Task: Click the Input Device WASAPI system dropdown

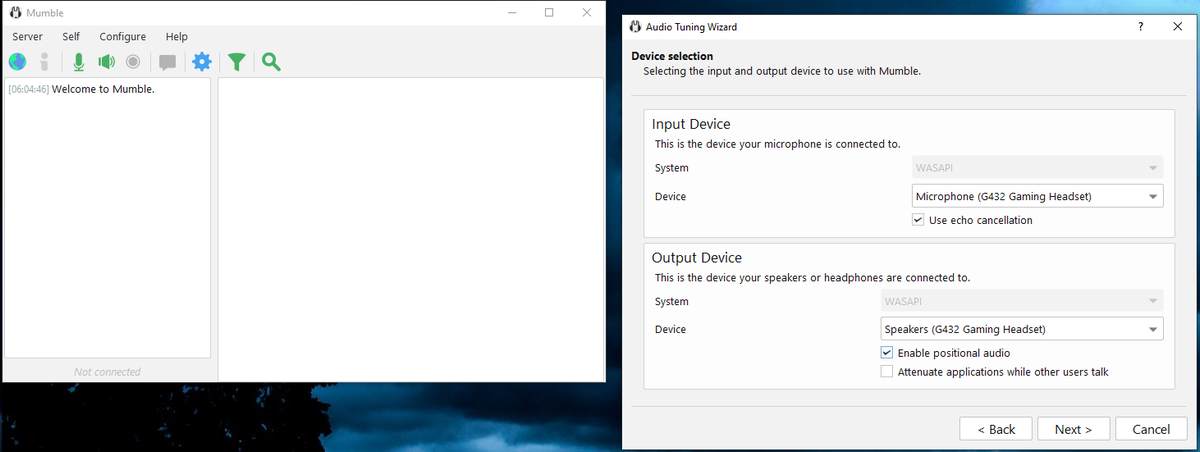Action: point(1037,168)
